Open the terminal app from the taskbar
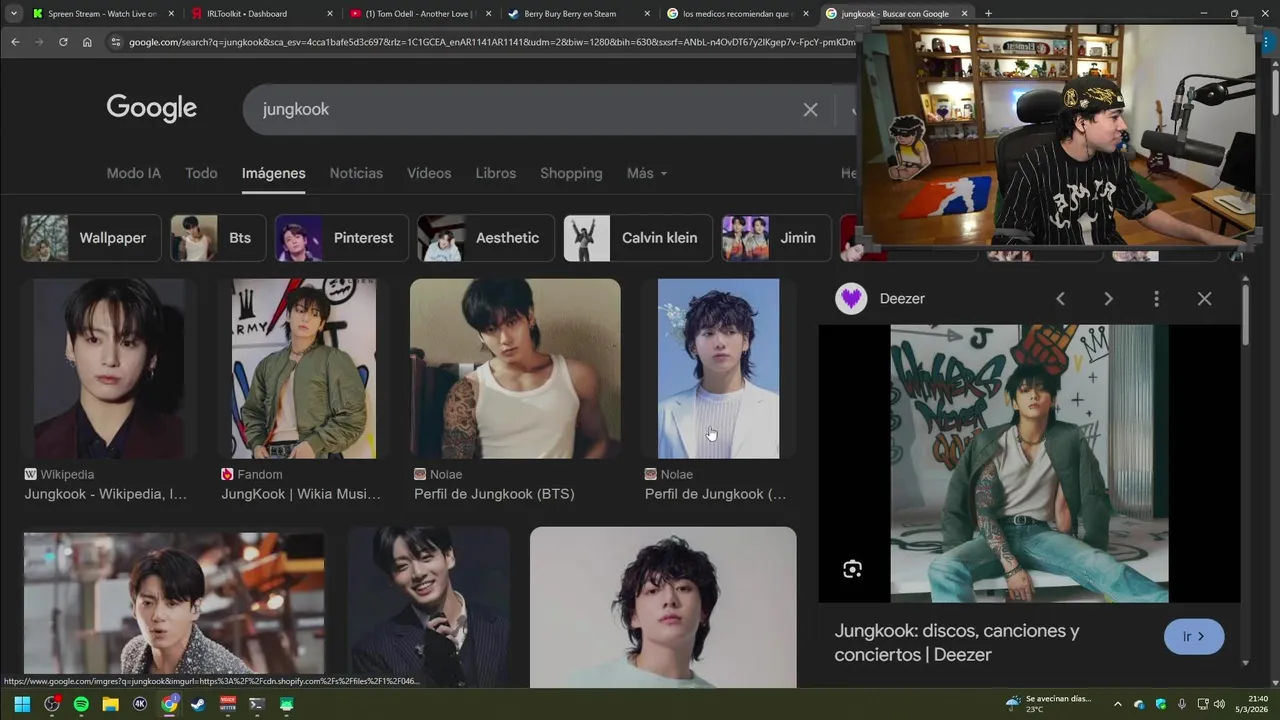 pos(257,704)
